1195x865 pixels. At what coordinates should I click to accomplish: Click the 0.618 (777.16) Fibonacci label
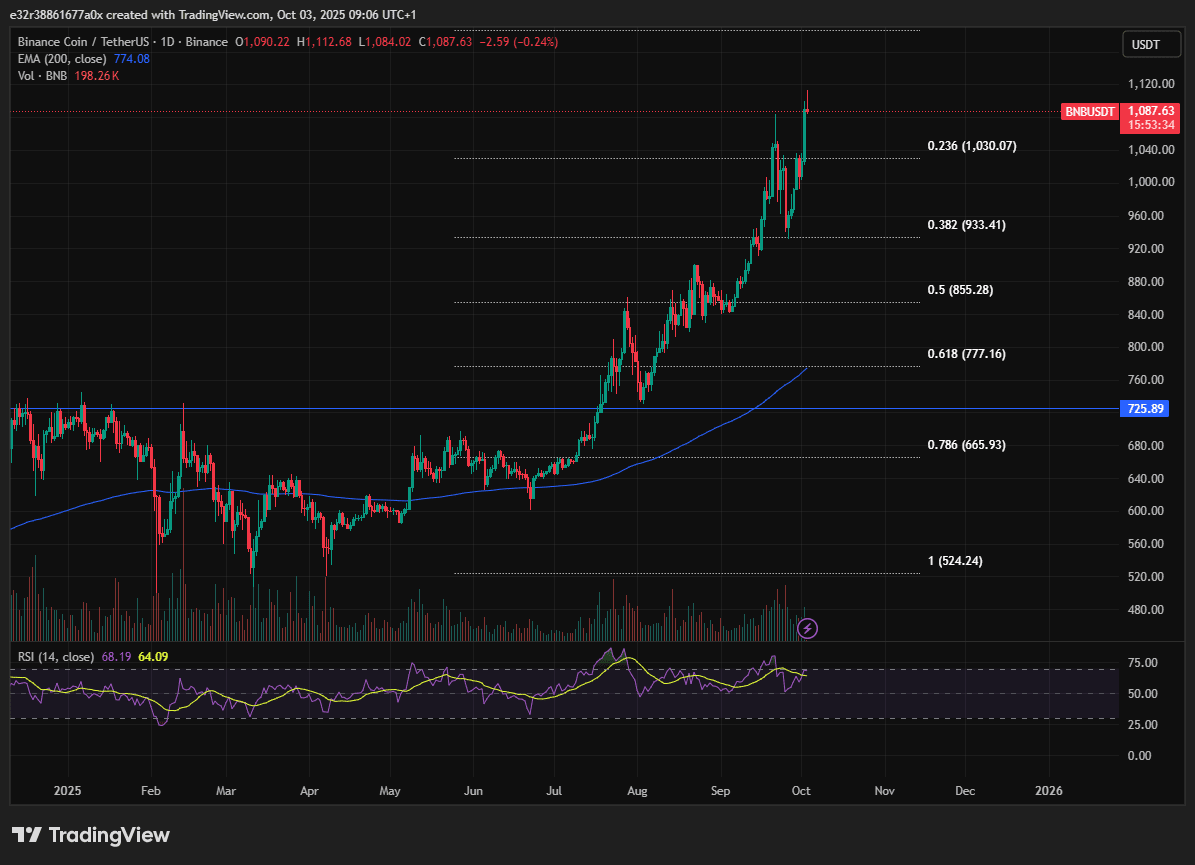(x=966, y=354)
